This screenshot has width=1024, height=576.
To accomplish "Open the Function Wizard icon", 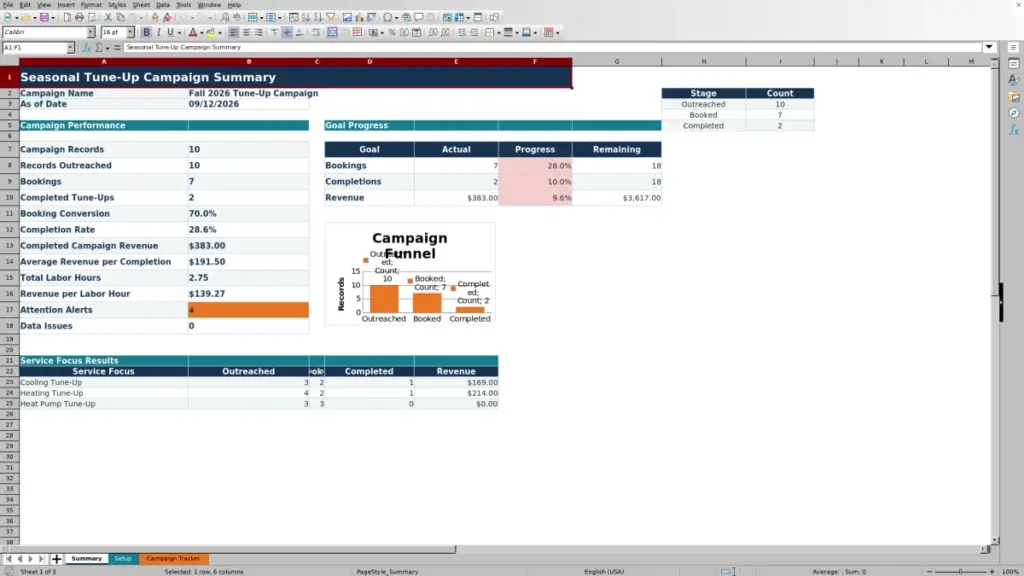I will 87,48.
